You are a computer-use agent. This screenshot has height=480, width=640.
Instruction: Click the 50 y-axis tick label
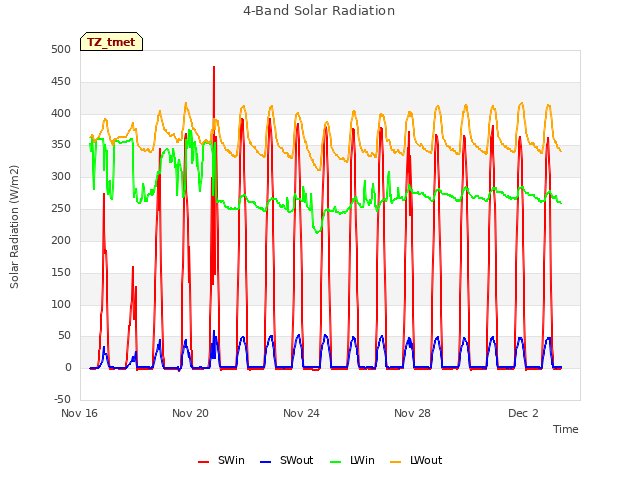coord(64,336)
